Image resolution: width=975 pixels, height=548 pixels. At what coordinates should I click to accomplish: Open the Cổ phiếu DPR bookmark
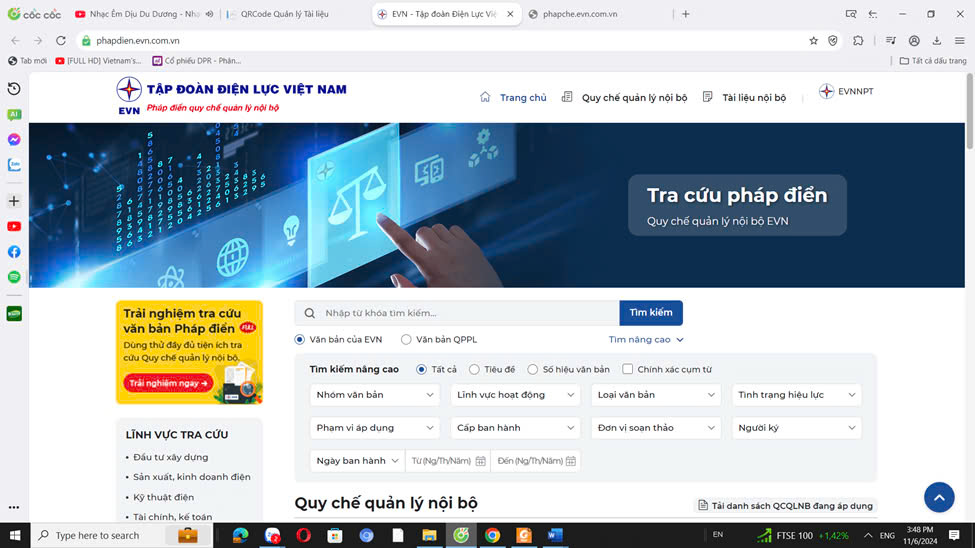tap(197, 61)
